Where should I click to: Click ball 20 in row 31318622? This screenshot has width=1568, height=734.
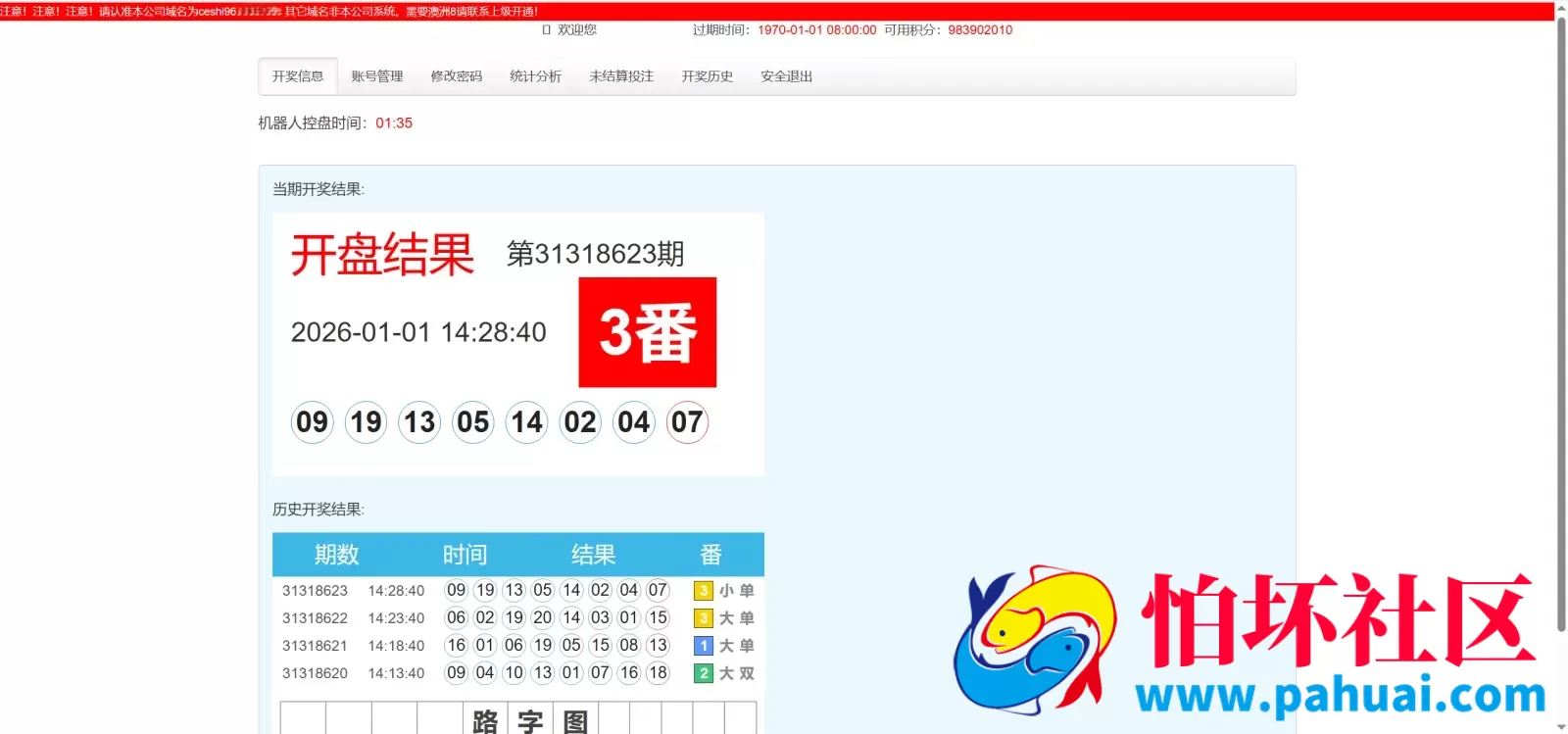[x=543, y=618]
